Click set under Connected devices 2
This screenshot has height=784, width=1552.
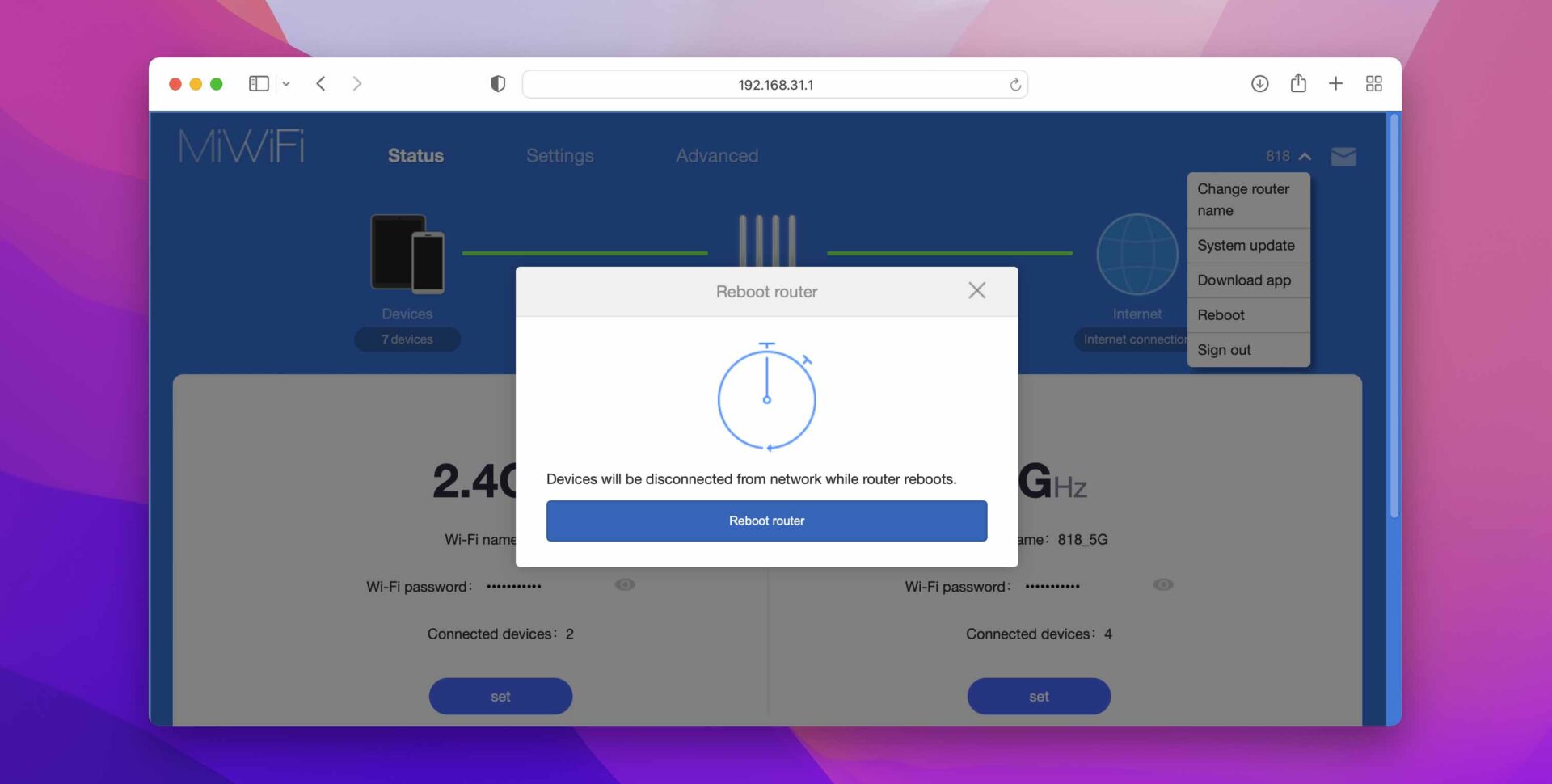click(x=500, y=696)
